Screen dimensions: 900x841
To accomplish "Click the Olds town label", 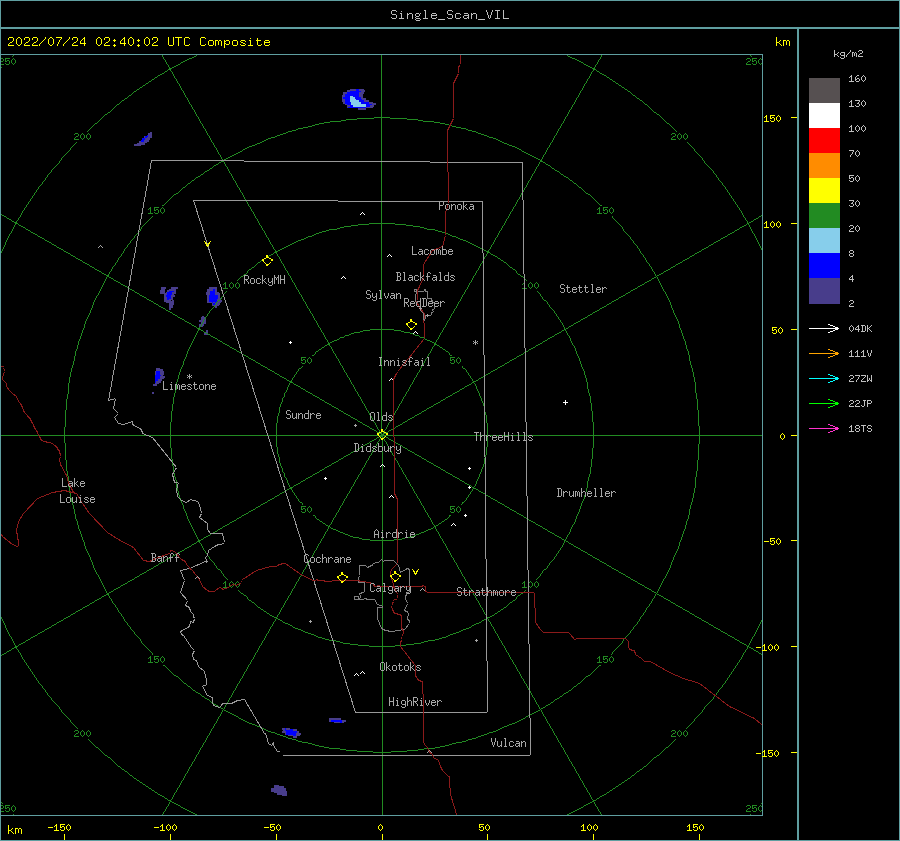I will click(381, 417).
